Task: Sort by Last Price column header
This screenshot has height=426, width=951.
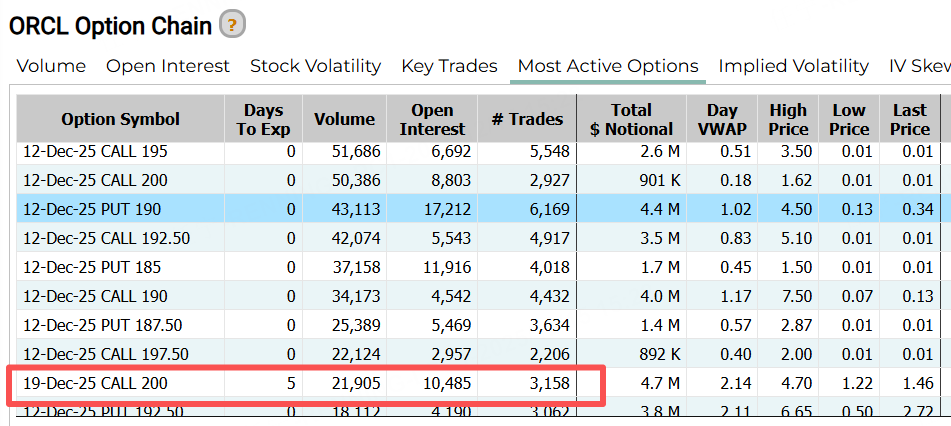Action: [x=909, y=119]
